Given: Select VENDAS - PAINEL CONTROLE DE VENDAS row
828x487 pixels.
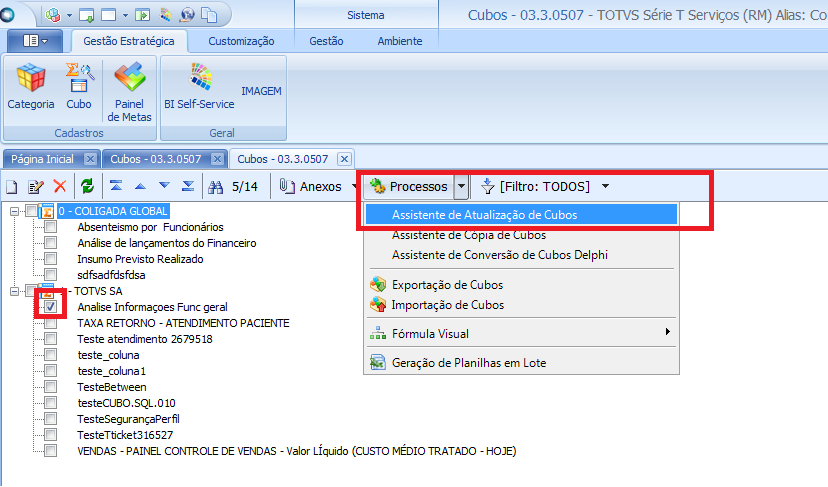Looking at the screenshot, I should coord(297,451).
